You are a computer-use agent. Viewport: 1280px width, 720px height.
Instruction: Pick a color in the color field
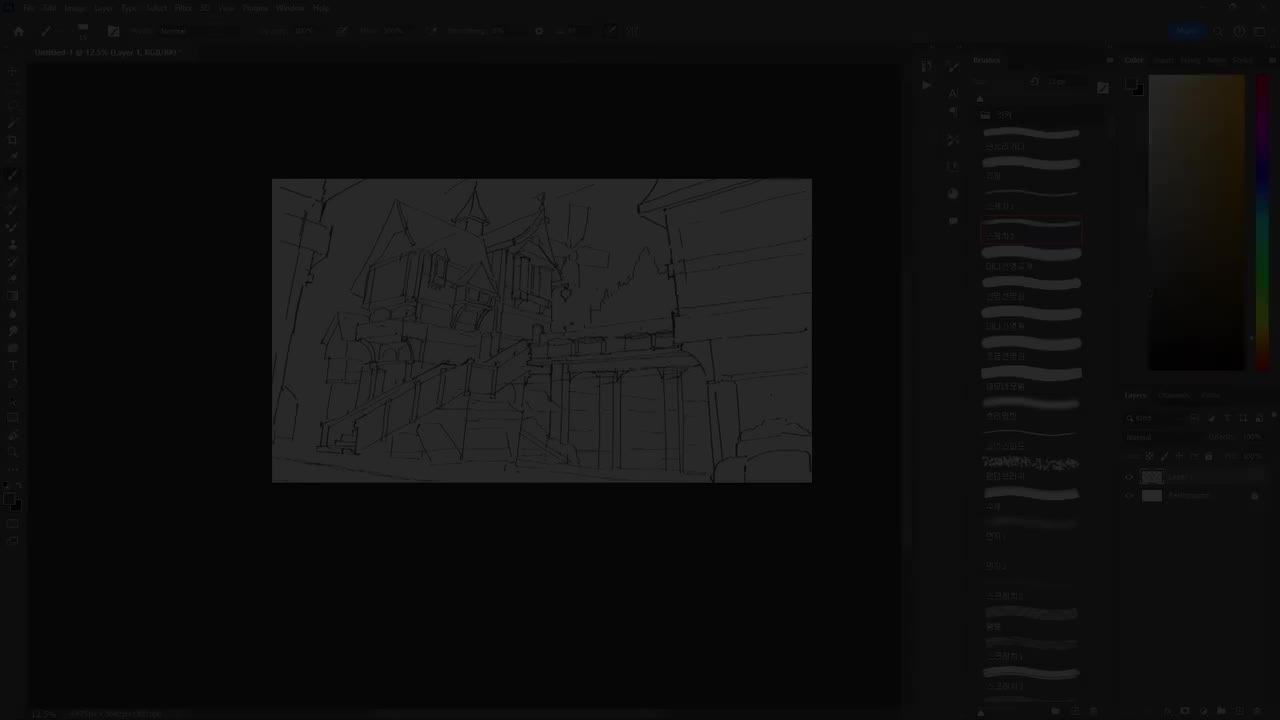1197,222
